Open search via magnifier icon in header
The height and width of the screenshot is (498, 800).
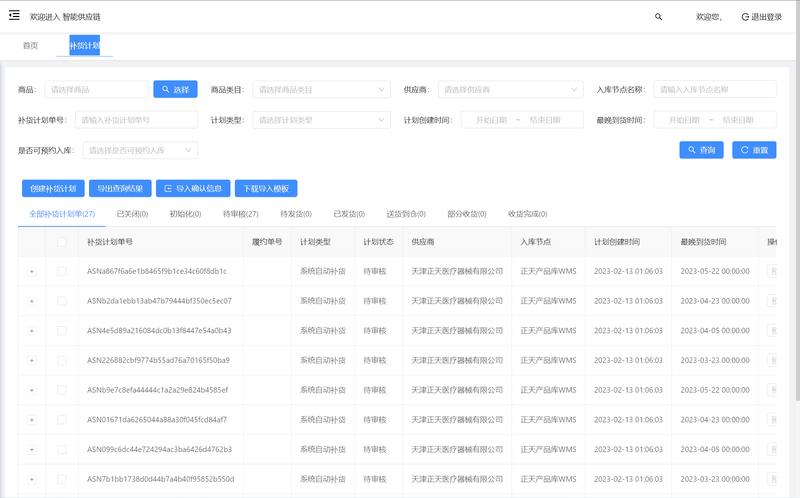pos(658,17)
